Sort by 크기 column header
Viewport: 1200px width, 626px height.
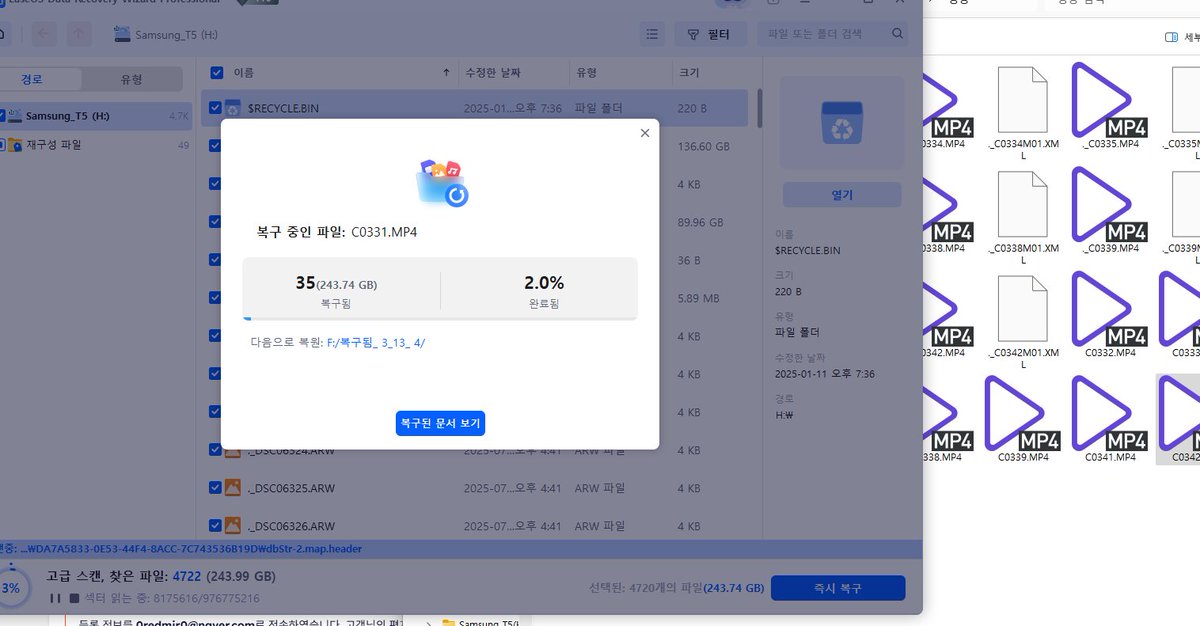(690, 73)
